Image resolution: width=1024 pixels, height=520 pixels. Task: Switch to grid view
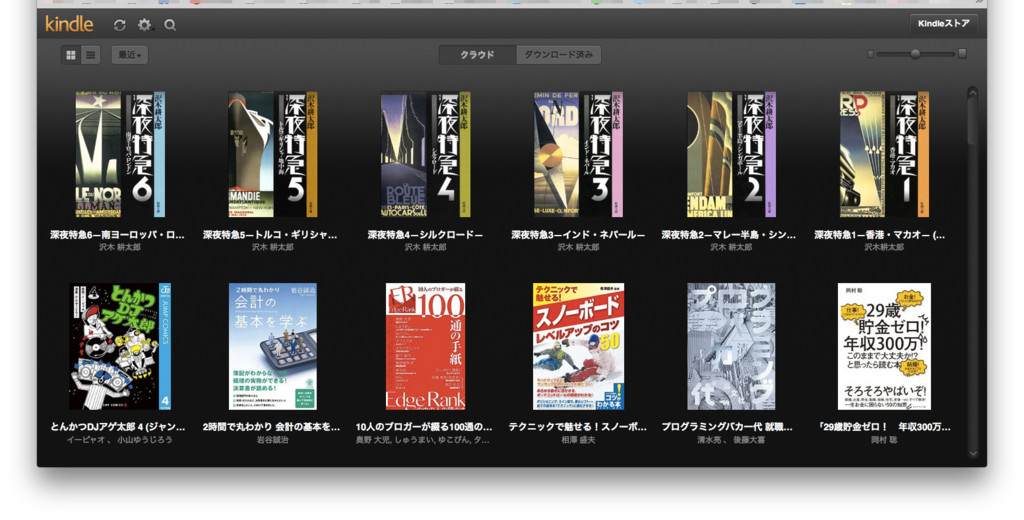(71, 55)
